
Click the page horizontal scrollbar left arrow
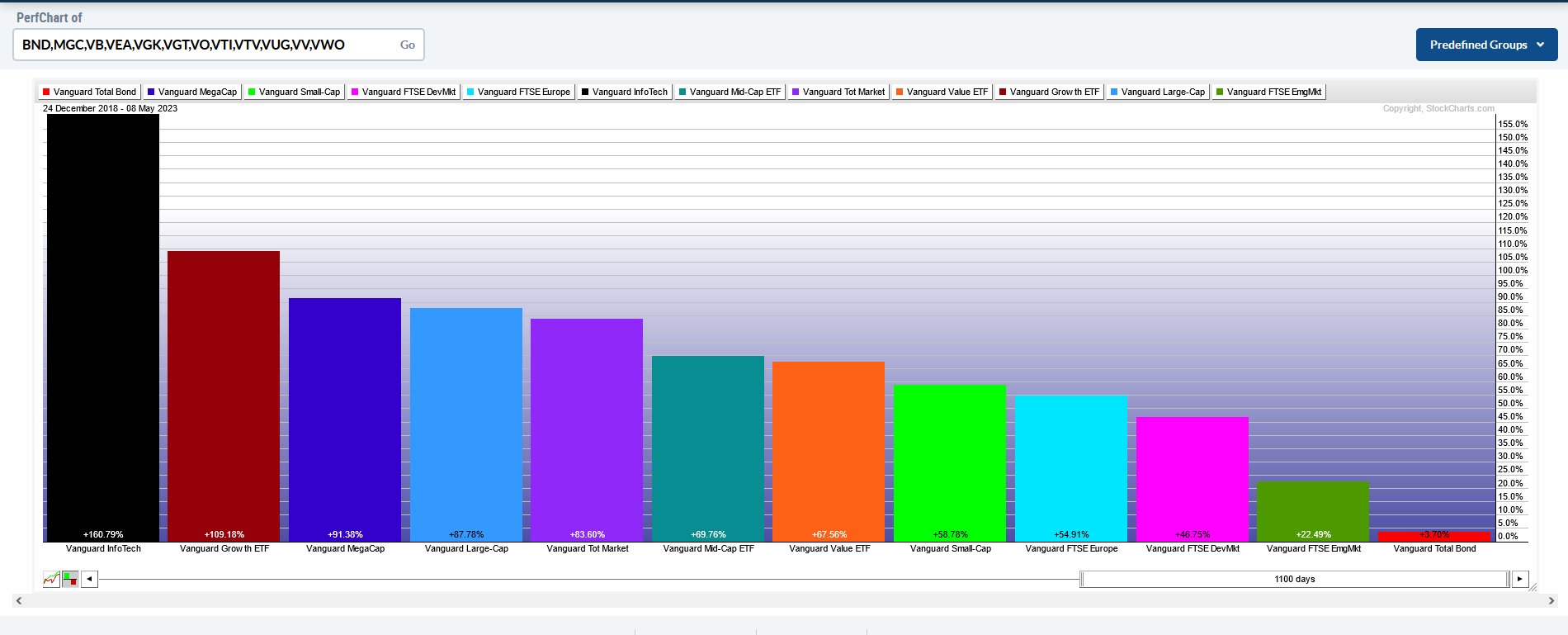point(19,600)
